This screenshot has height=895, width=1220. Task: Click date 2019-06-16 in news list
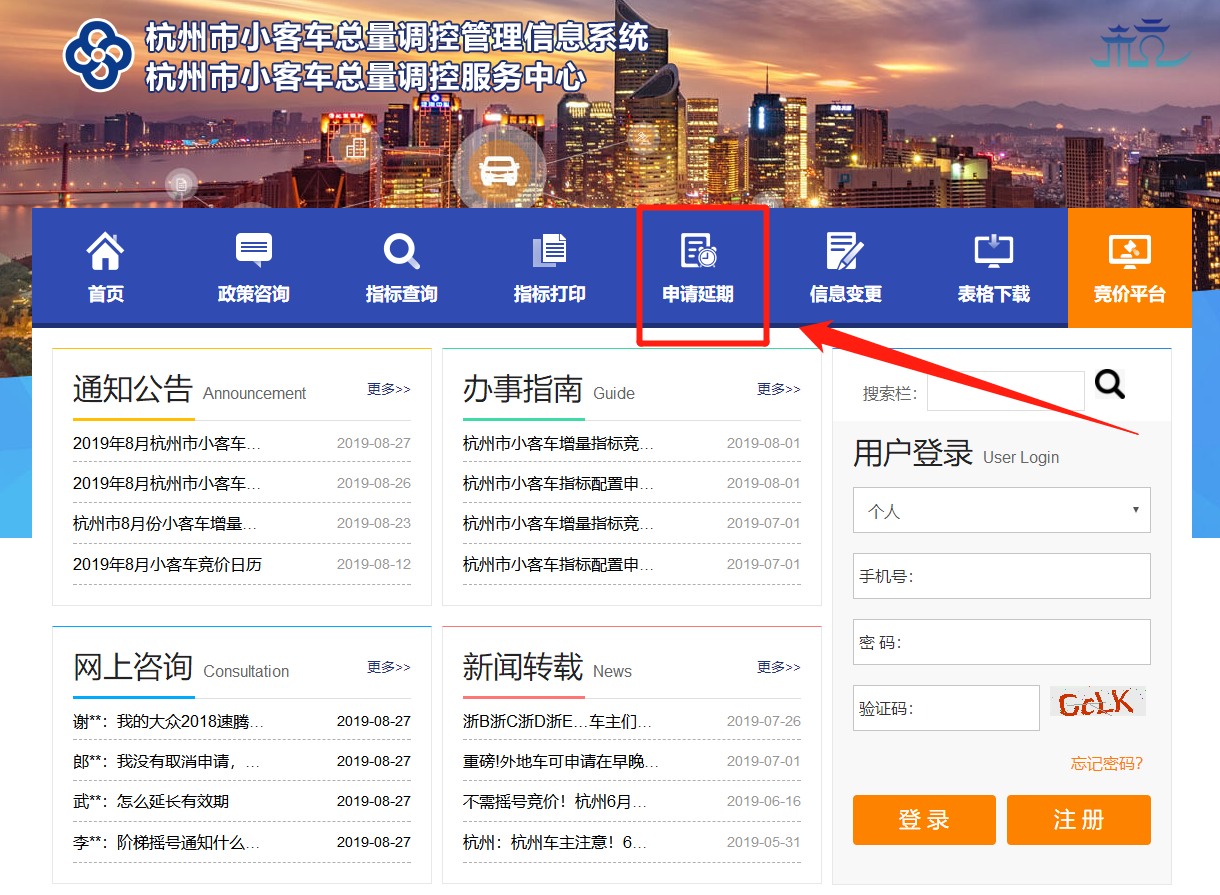(x=764, y=801)
